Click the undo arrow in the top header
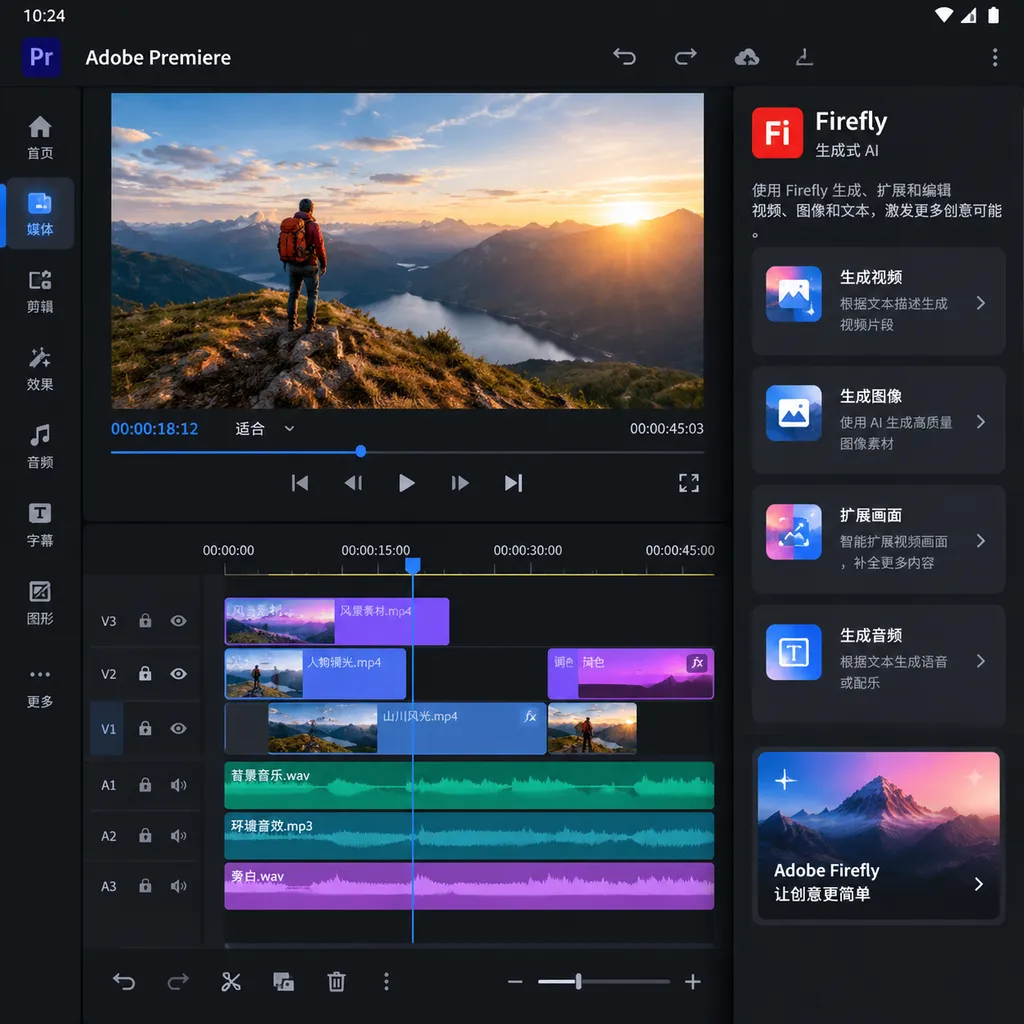The height and width of the screenshot is (1024, 1024). tap(624, 57)
